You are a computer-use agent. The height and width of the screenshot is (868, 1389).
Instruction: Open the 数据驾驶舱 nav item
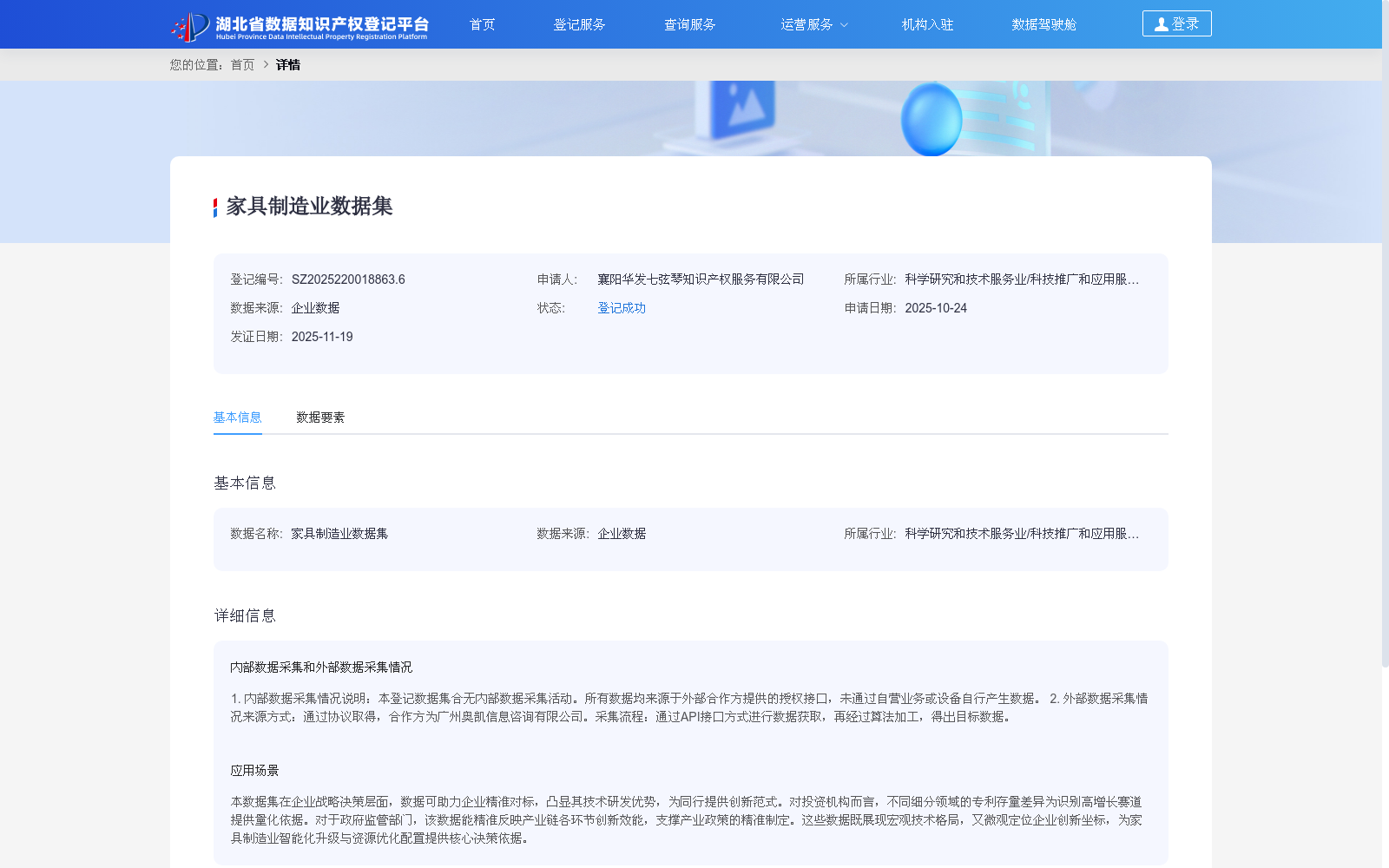1044,24
